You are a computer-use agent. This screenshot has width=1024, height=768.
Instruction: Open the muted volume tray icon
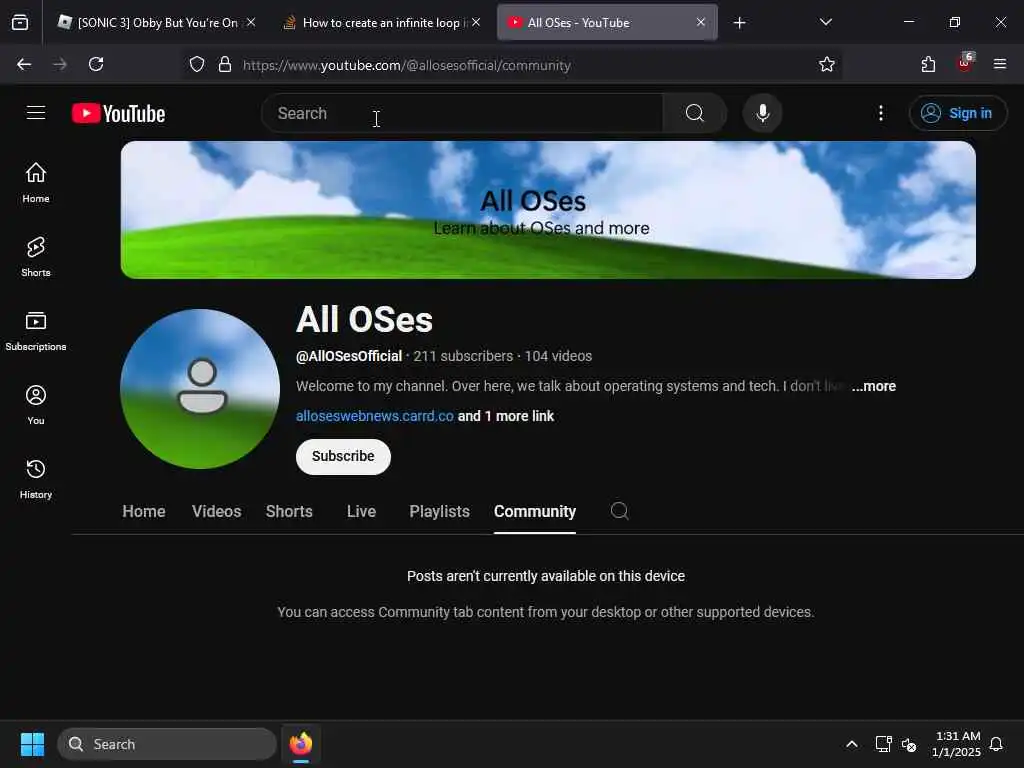click(x=909, y=744)
